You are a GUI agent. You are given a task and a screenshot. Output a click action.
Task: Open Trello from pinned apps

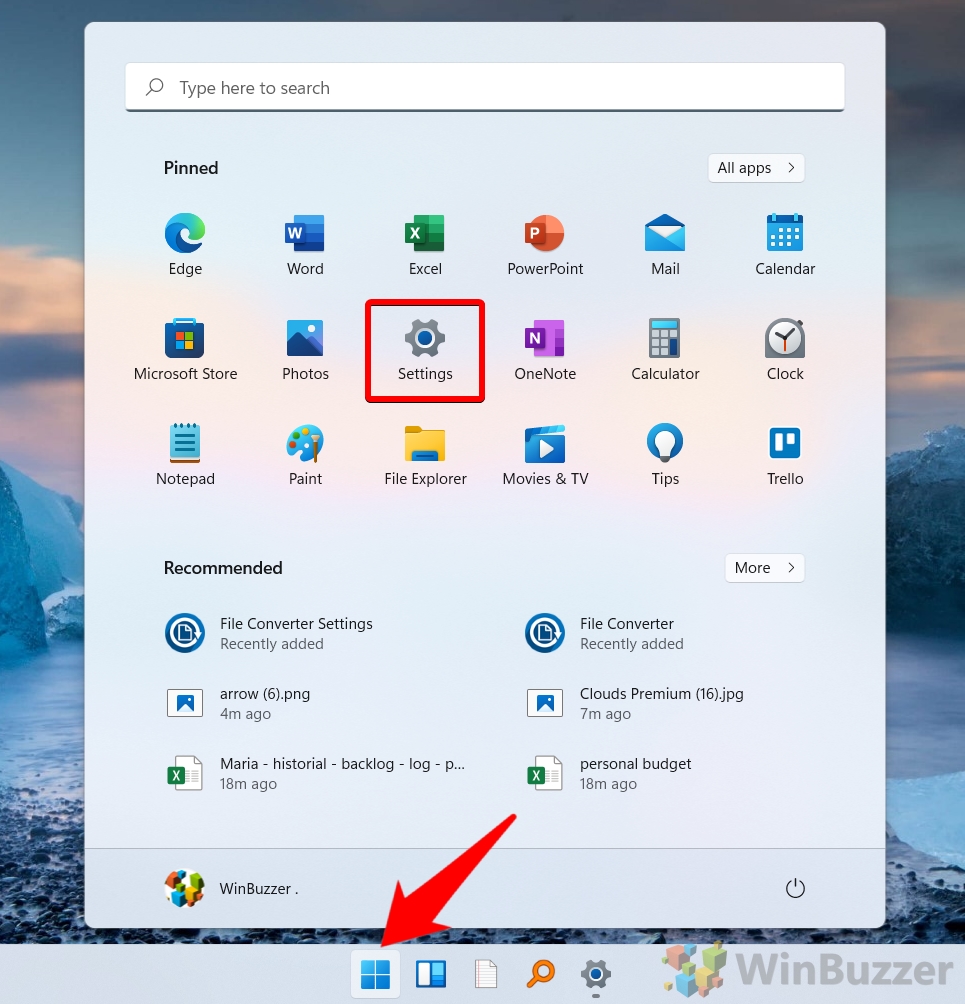pos(785,455)
